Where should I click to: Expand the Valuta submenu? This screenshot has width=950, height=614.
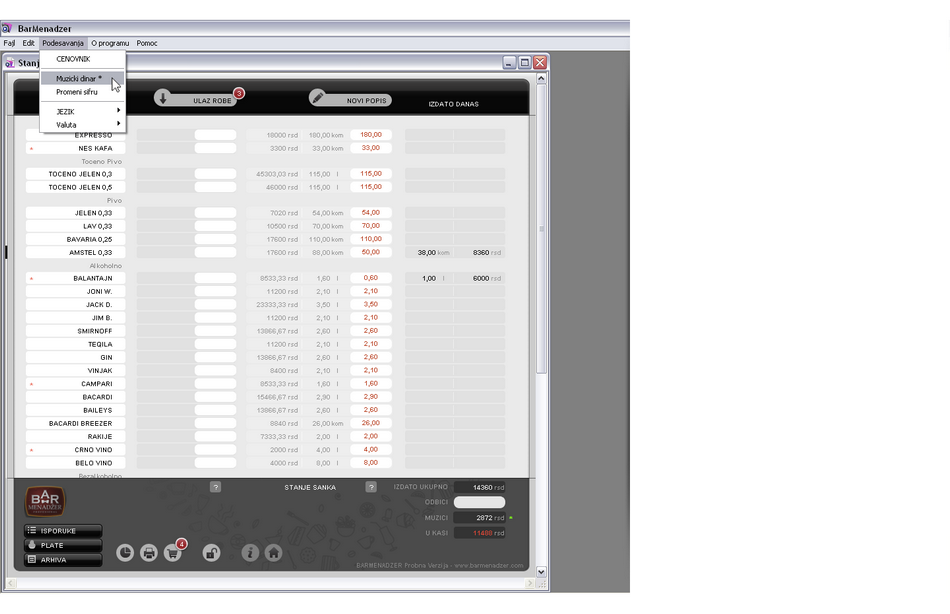point(82,125)
